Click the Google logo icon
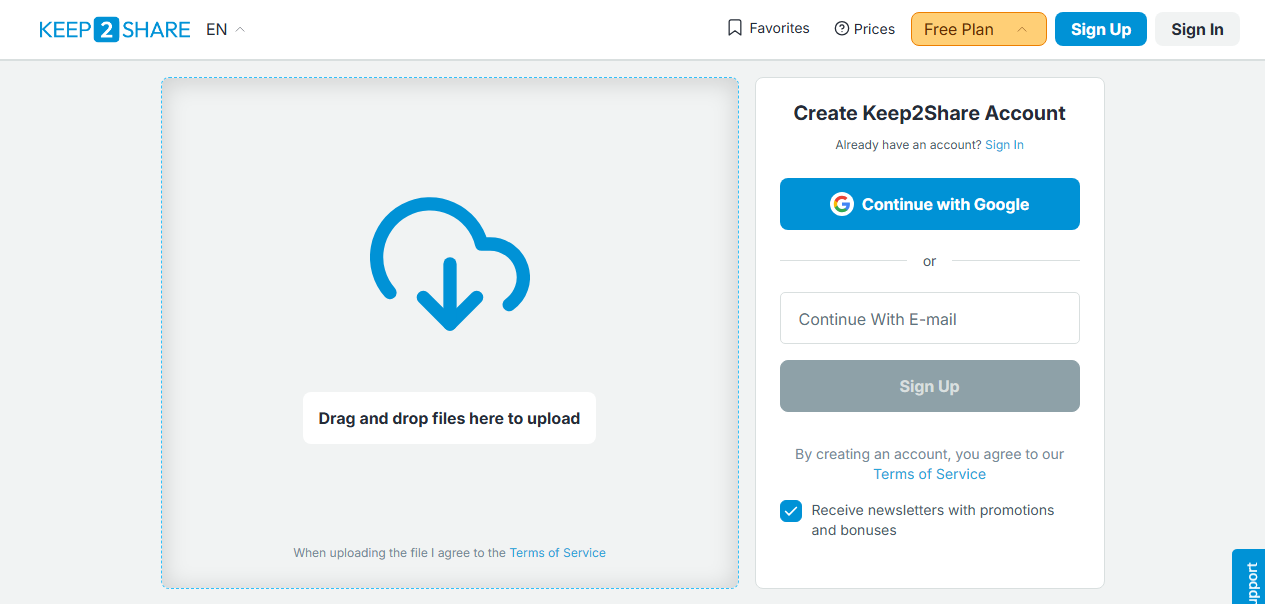This screenshot has width=1265, height=604. click(842, 204)
